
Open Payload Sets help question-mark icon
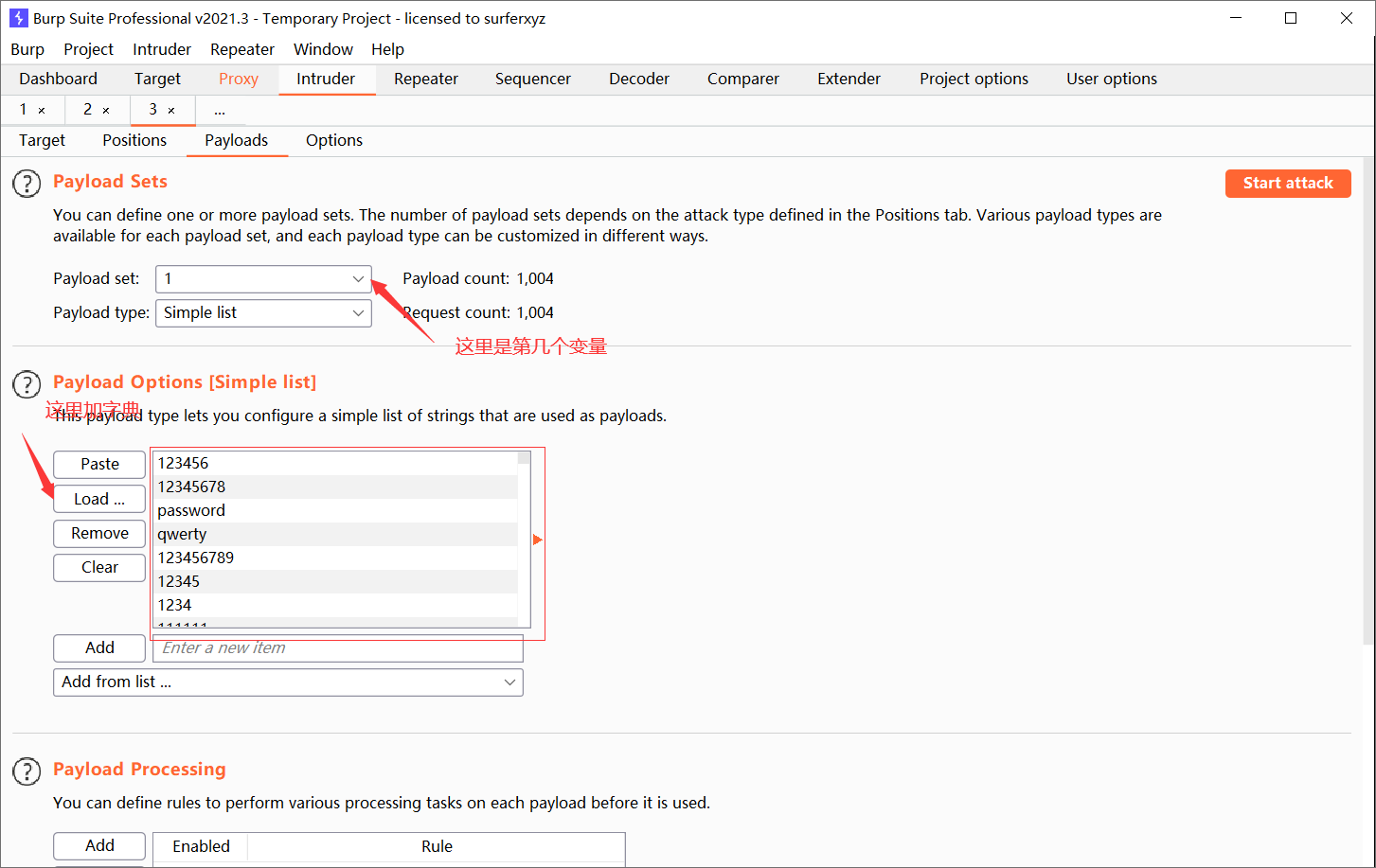click(x=27, y=184)
